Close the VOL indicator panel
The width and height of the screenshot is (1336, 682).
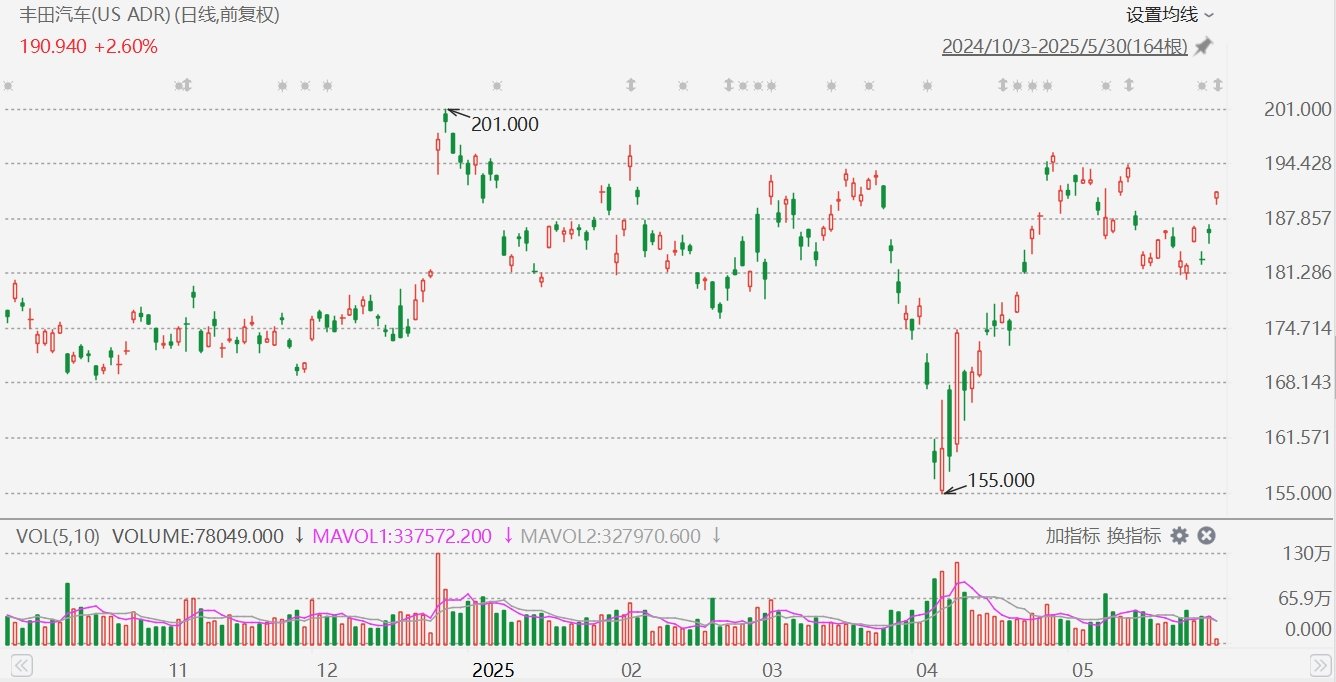1206,536
